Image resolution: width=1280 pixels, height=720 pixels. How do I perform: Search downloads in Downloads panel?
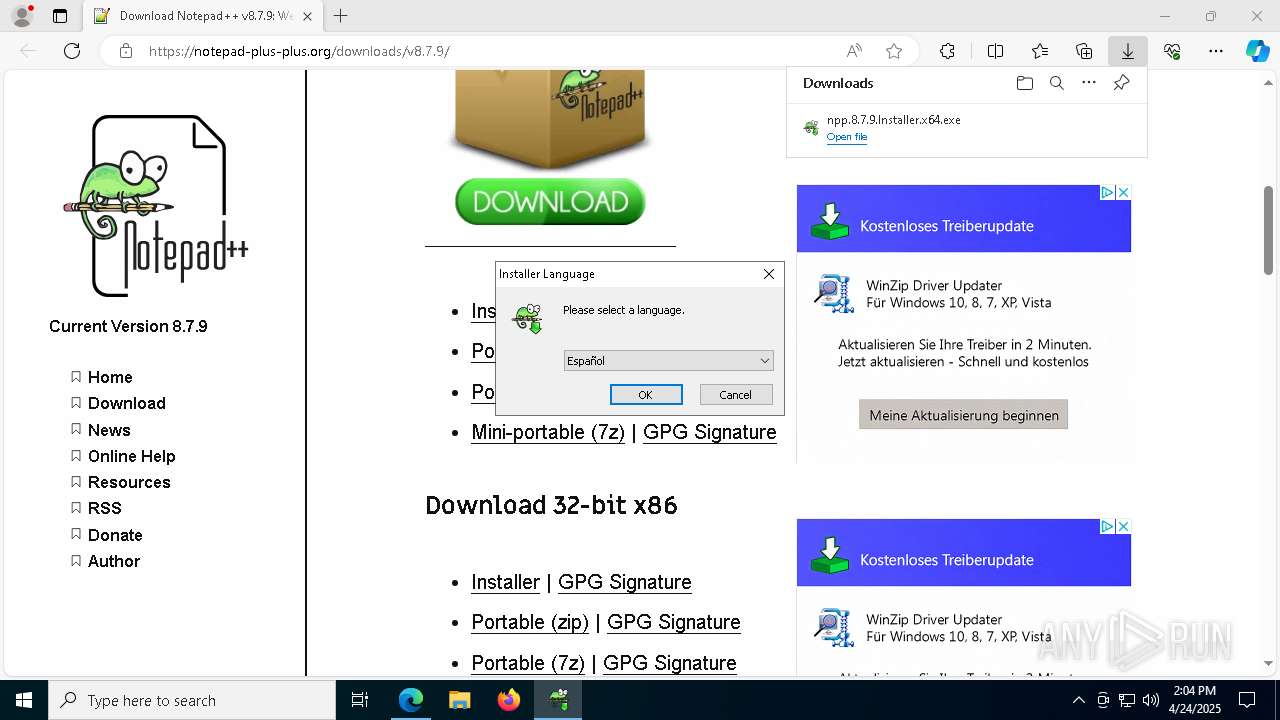click(x=1057, y=83)
